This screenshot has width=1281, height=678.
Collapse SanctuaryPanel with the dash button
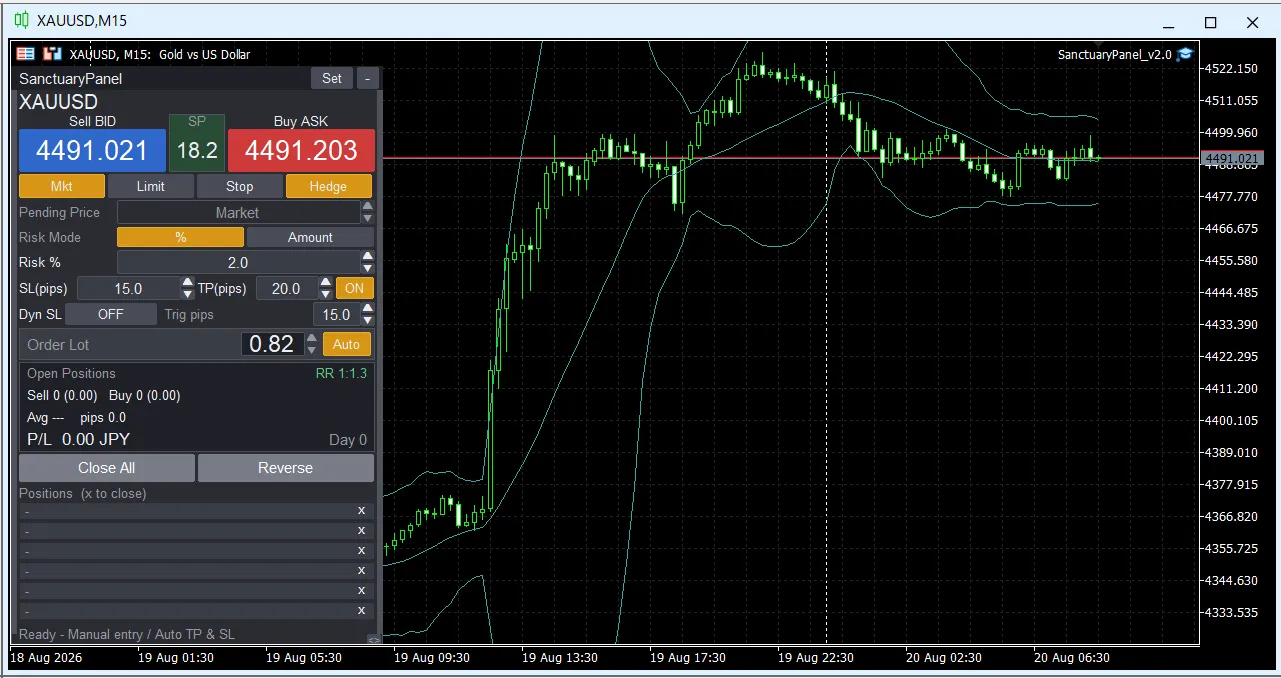(368, 78)
